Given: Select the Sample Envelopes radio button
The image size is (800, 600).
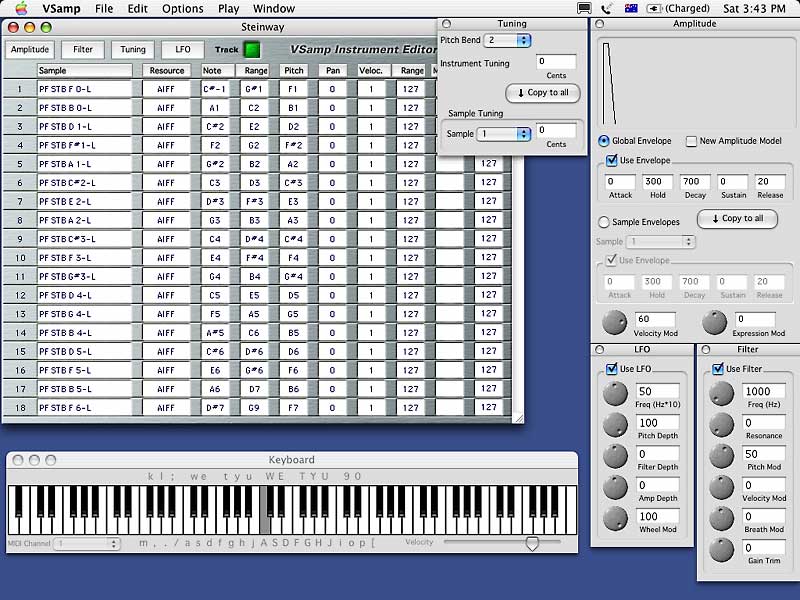Looking at the screenshot, I should [604, 222].
